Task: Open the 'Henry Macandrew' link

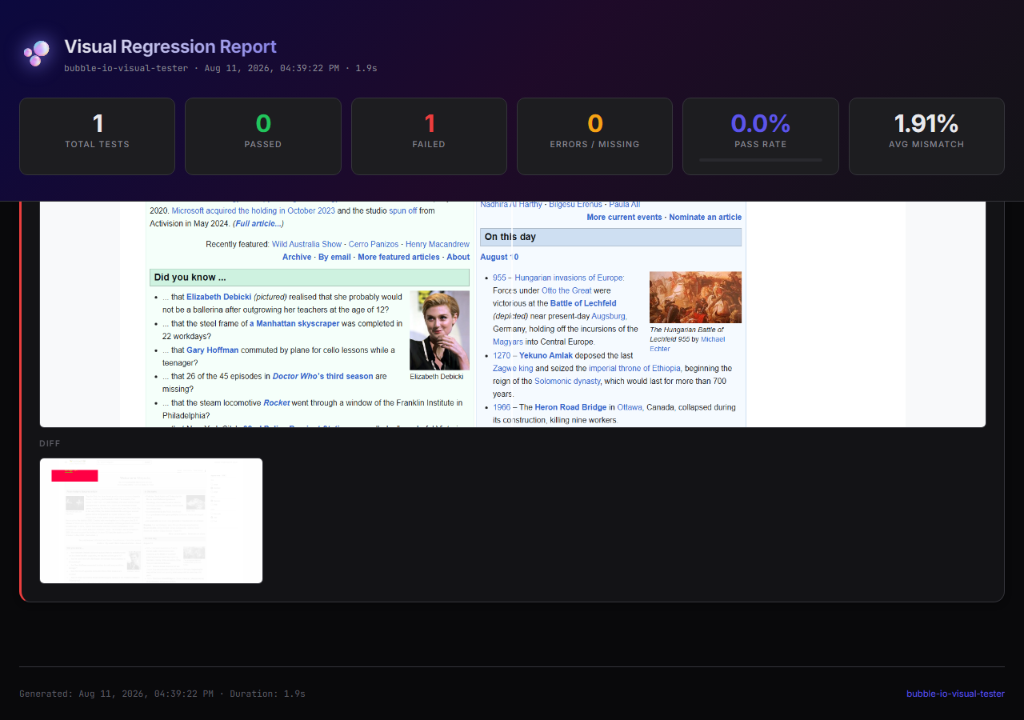Action: pos(438,244)
